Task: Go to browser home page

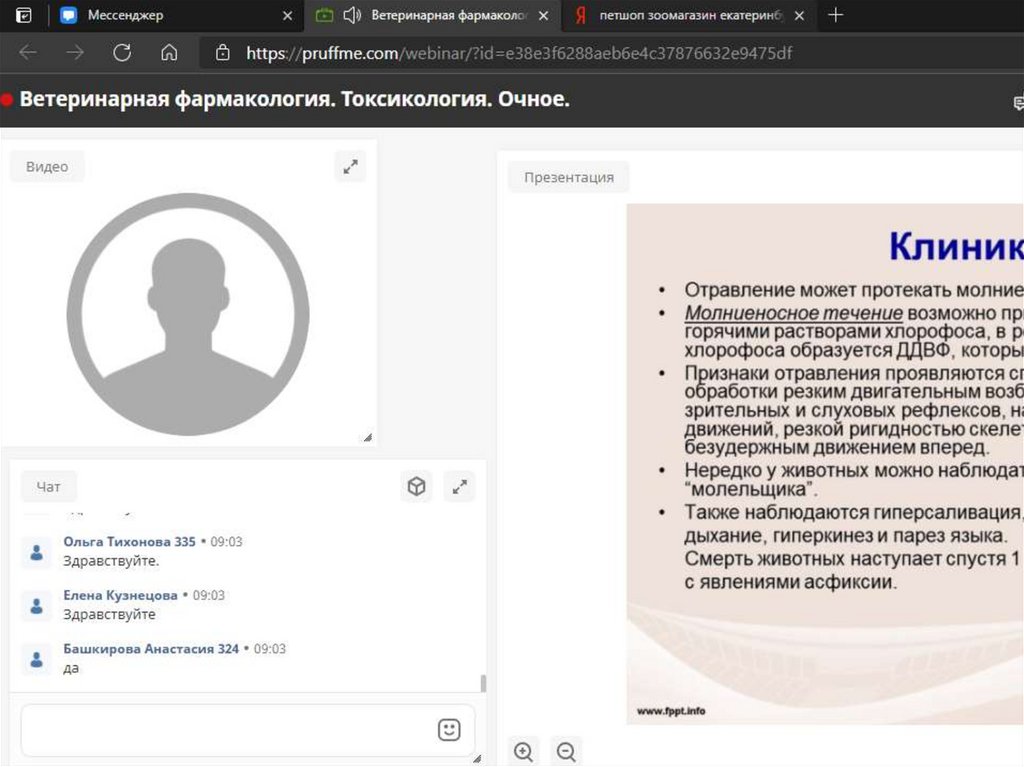Action: [x=169, y=53]
